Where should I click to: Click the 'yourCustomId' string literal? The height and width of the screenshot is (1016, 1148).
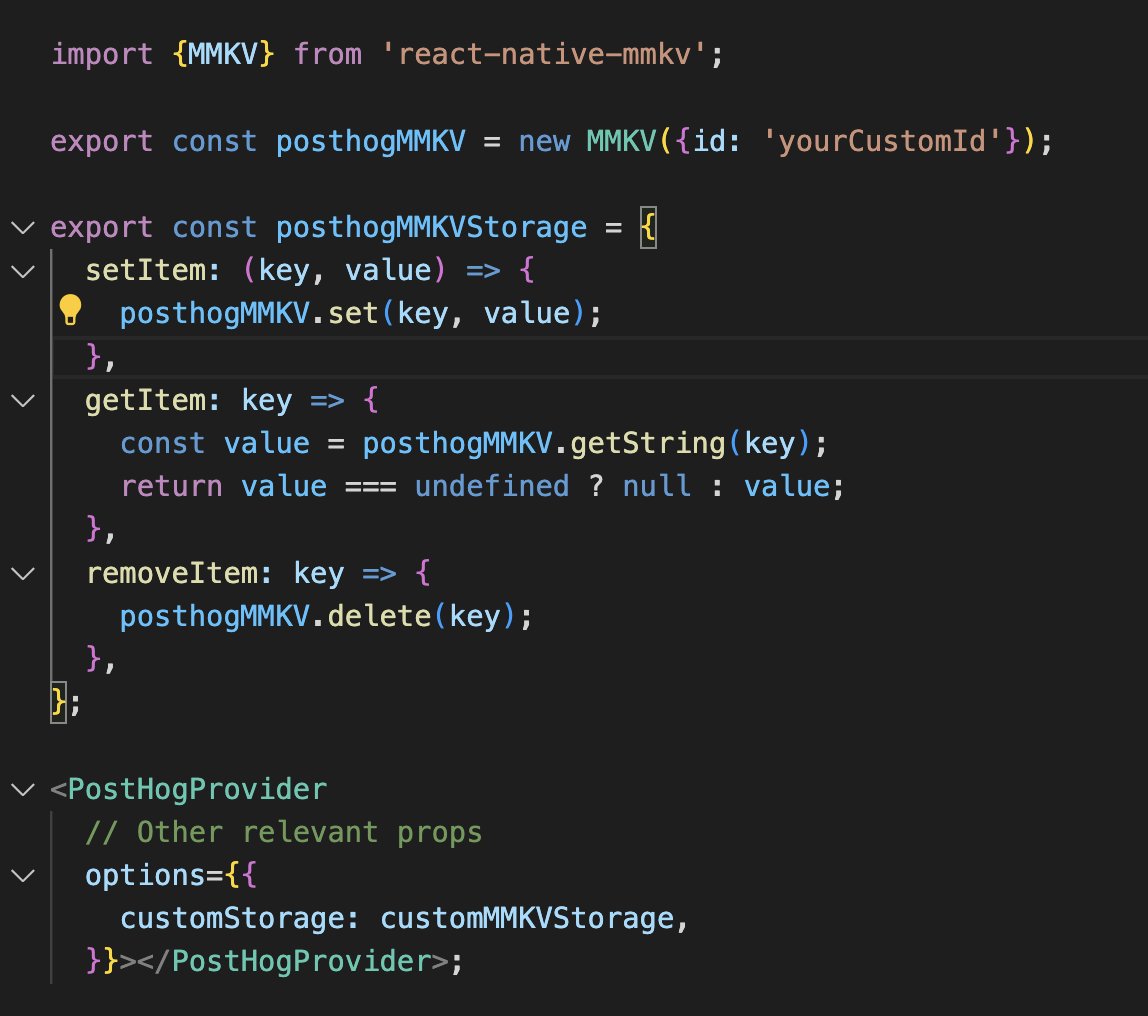[882, 141]
